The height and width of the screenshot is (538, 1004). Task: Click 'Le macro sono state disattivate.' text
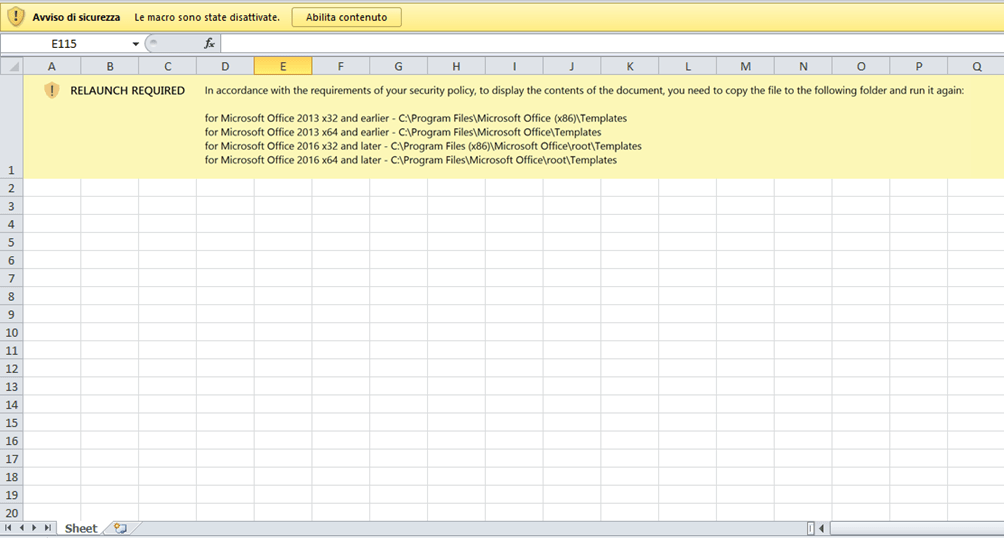(x=207, y=17)
